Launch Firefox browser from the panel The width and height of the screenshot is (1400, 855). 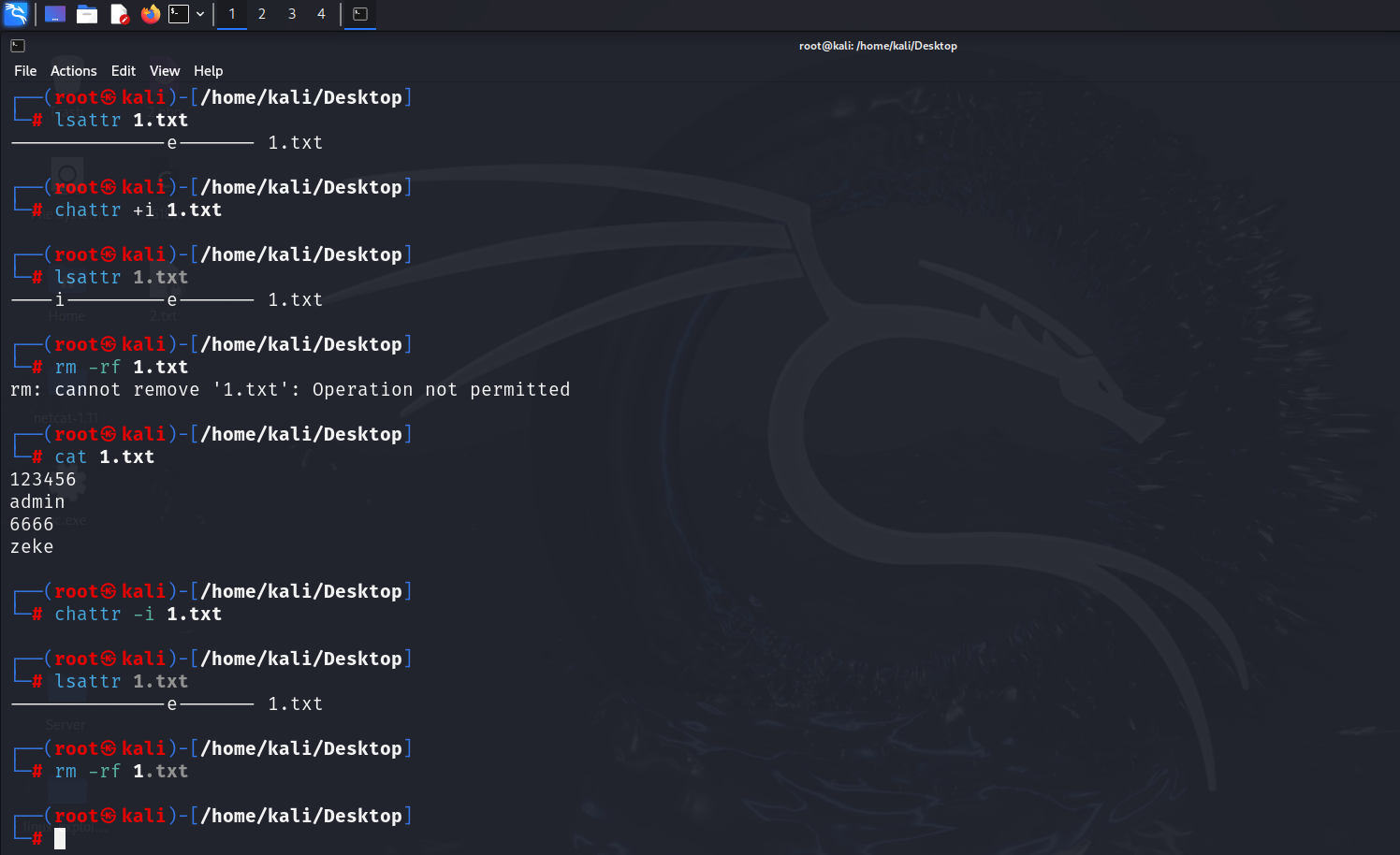tap(150, 14)
